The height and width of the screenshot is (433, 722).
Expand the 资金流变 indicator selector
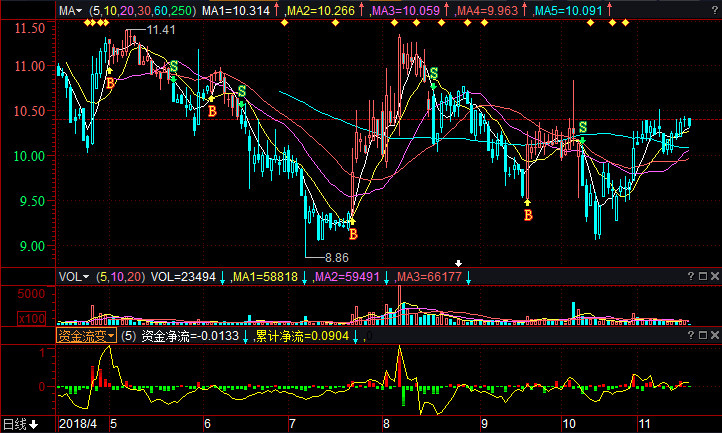click(x=85, y=336)
